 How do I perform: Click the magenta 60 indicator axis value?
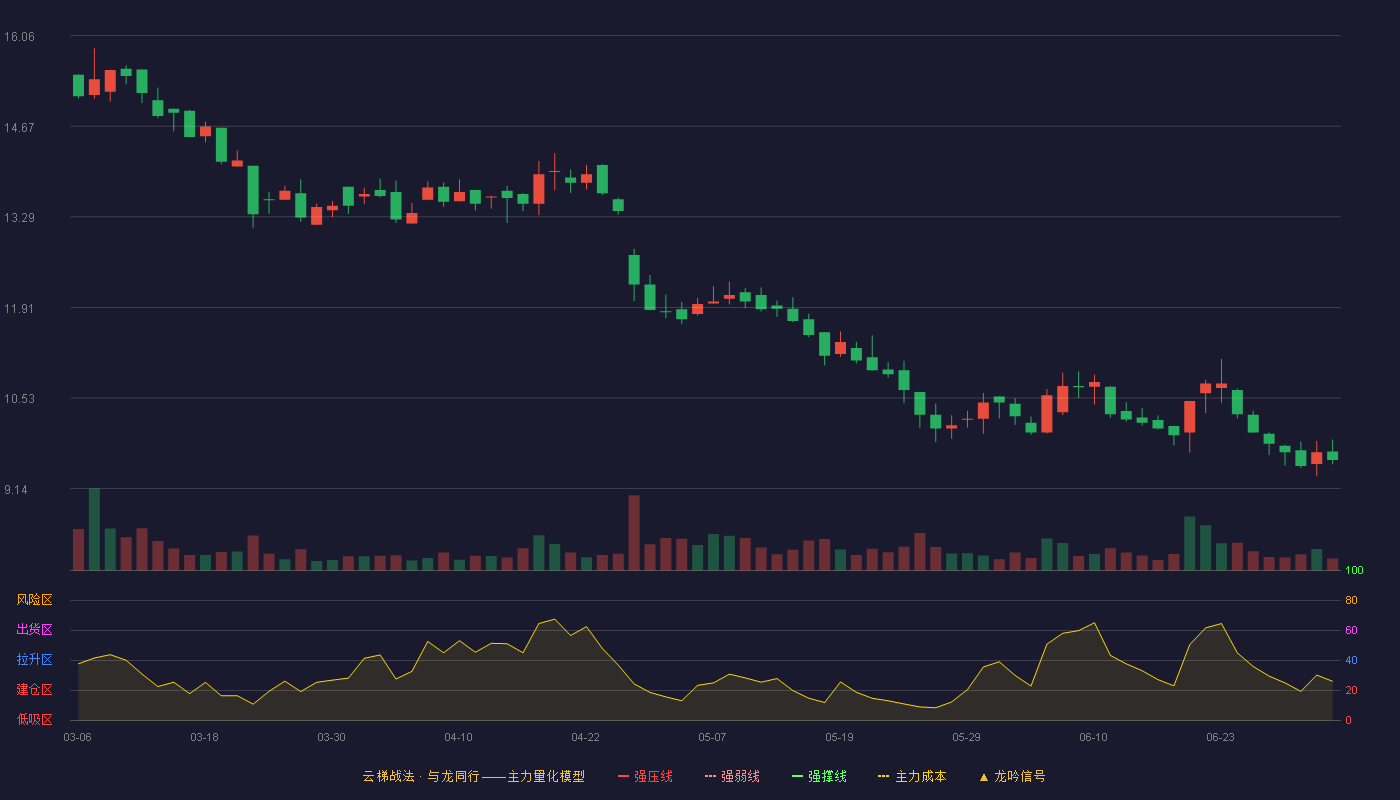coord(1351,630)
